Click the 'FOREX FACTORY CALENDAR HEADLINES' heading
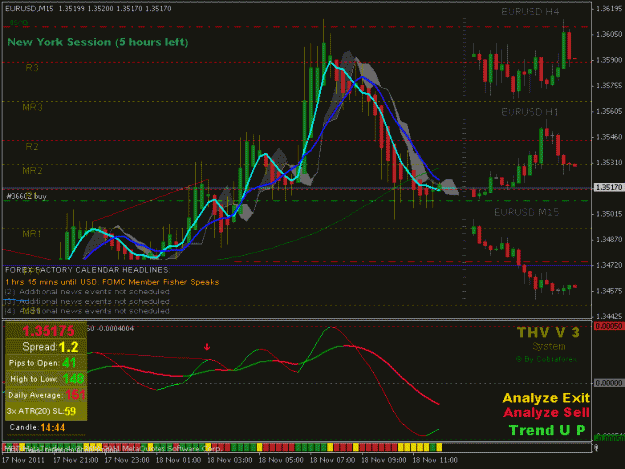Screen dimensions: 625x469 click(x=87, y=270)
